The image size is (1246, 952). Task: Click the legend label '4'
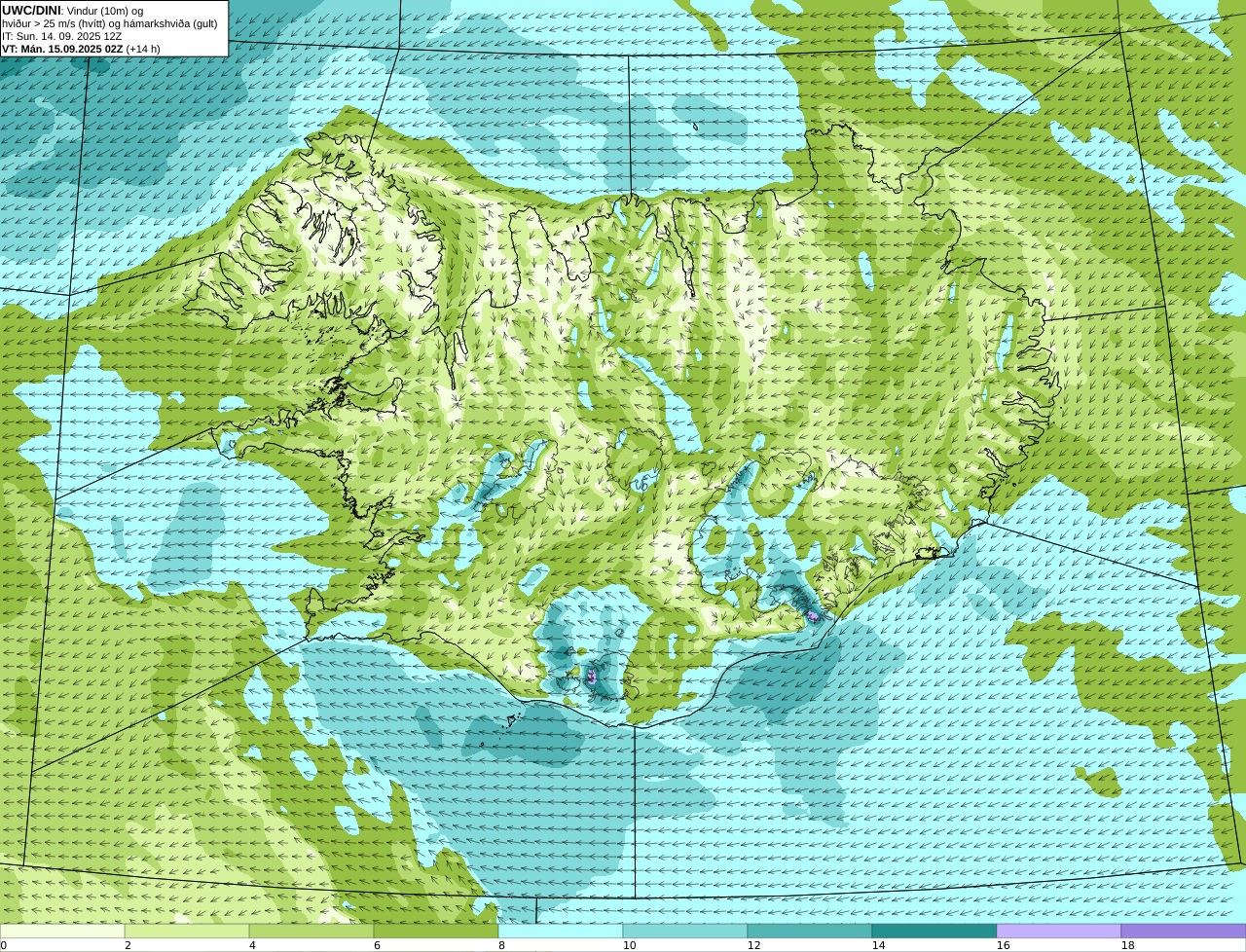pyautogui.click(x=252, y=945)
